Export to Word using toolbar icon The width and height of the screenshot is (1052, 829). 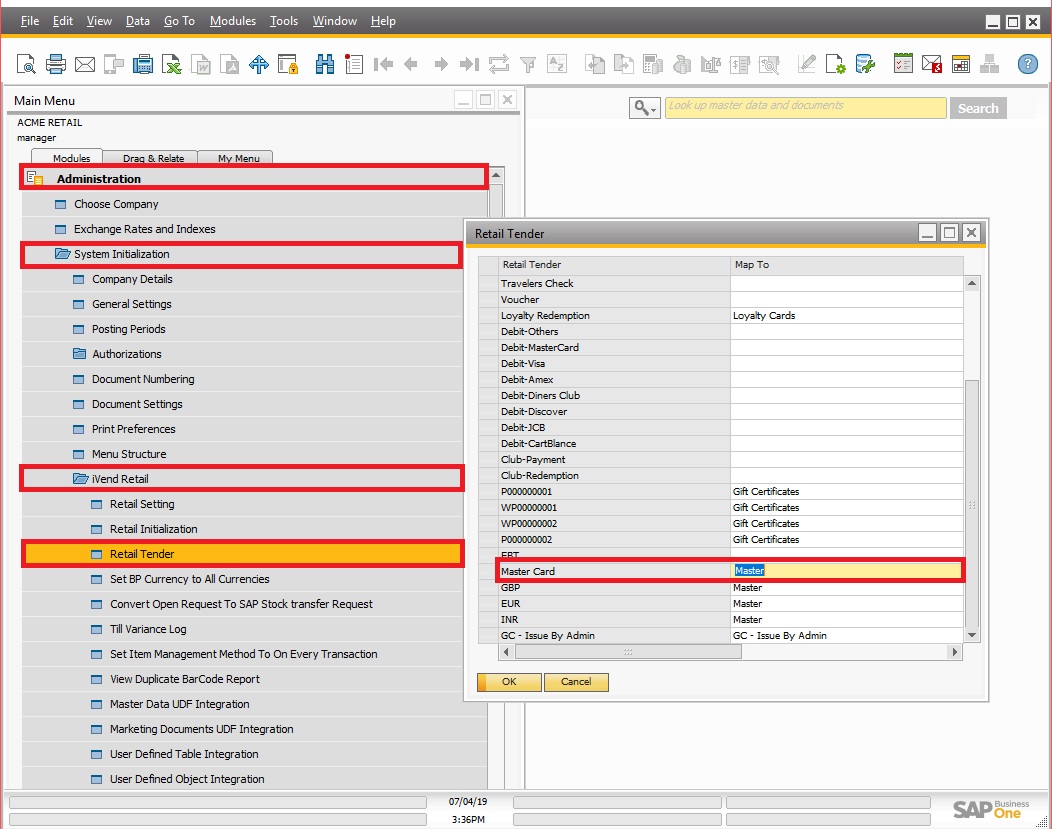point(201,64)
